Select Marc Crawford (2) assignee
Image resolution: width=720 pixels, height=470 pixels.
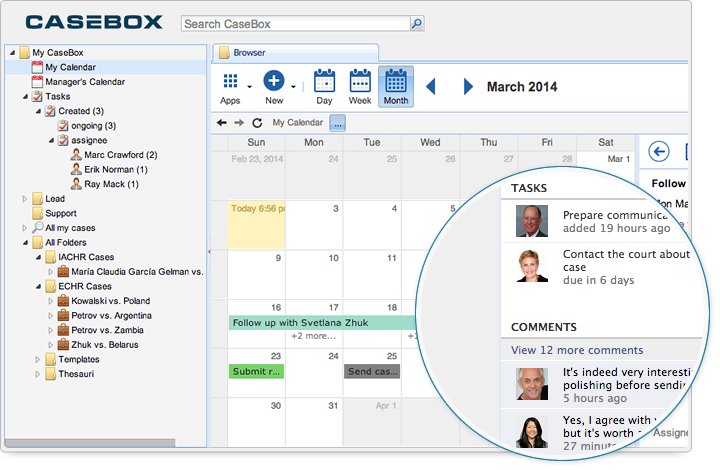[120, 155]
